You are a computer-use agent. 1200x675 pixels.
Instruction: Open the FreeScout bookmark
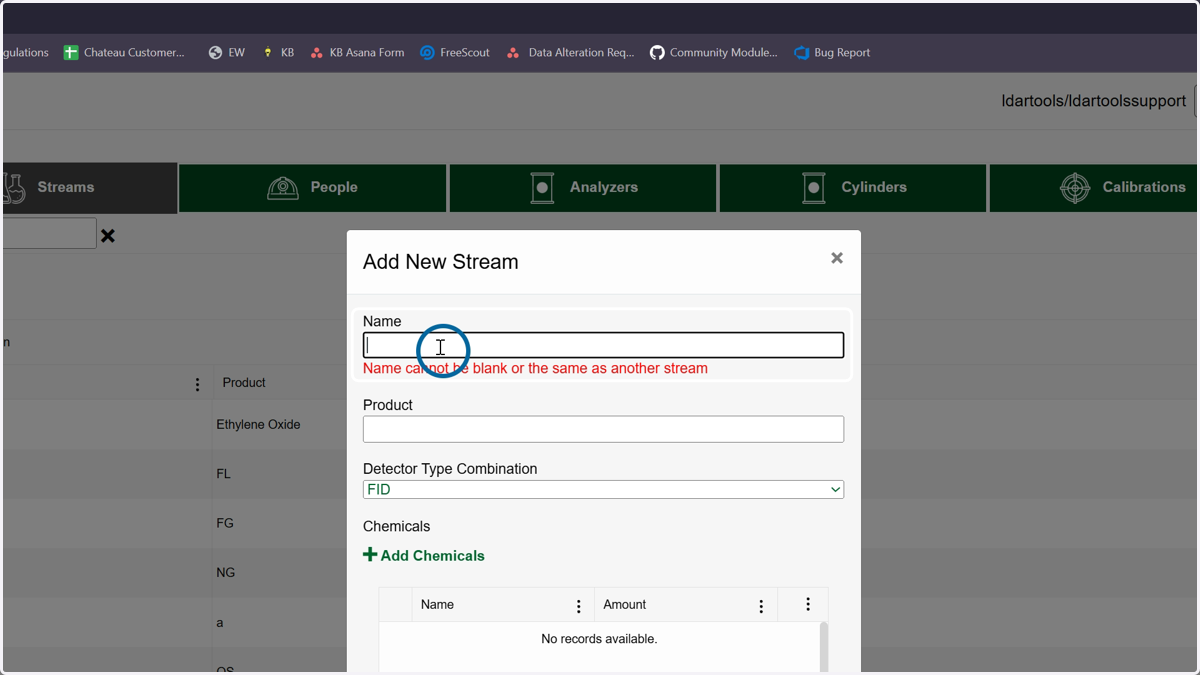click(455, 53)
